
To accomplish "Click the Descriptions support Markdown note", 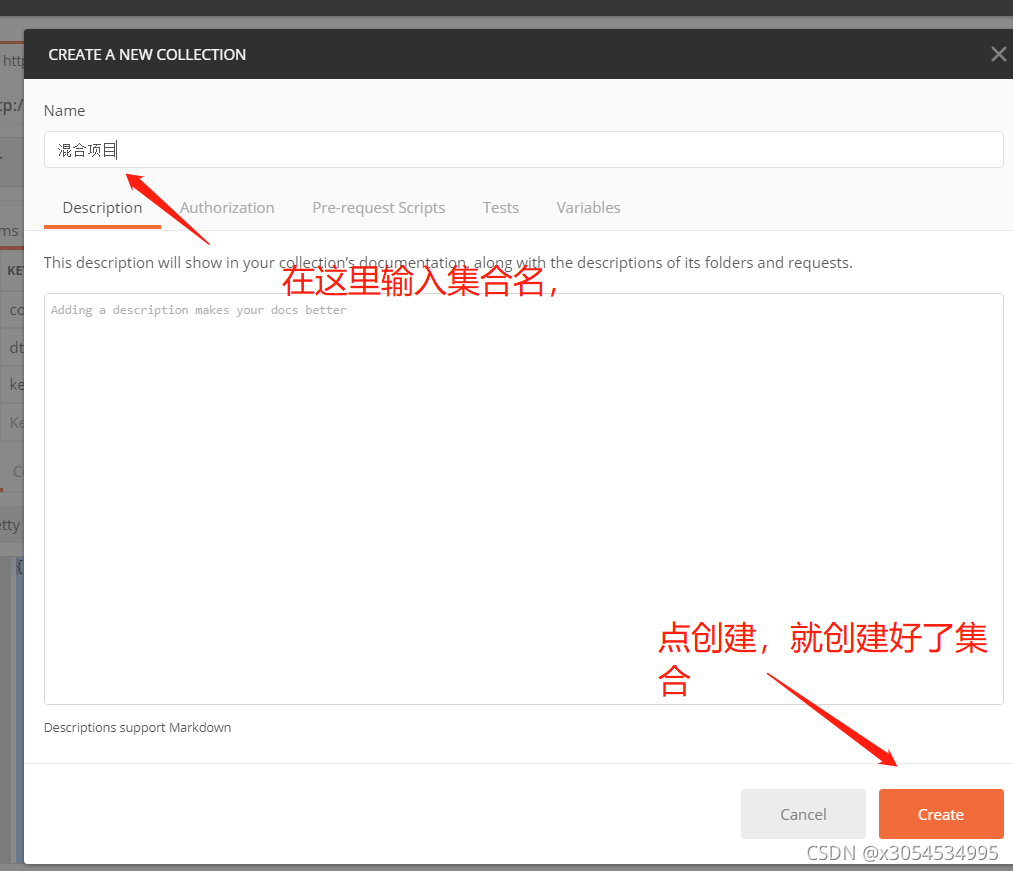I will click(137, 727).
